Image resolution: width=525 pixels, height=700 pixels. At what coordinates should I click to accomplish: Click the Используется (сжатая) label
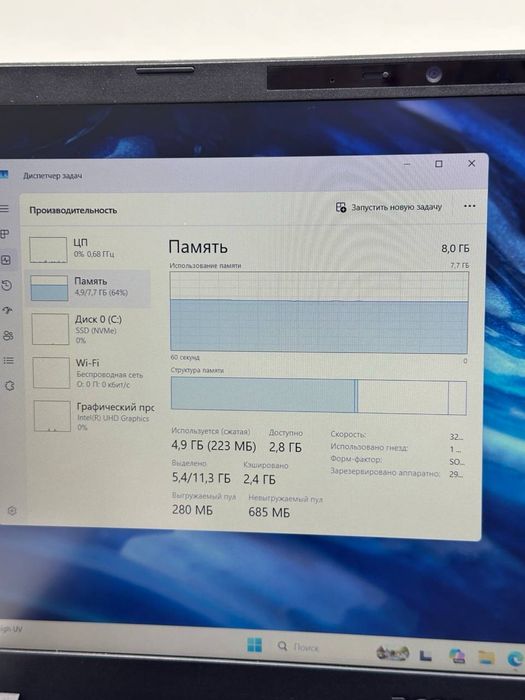211,431
